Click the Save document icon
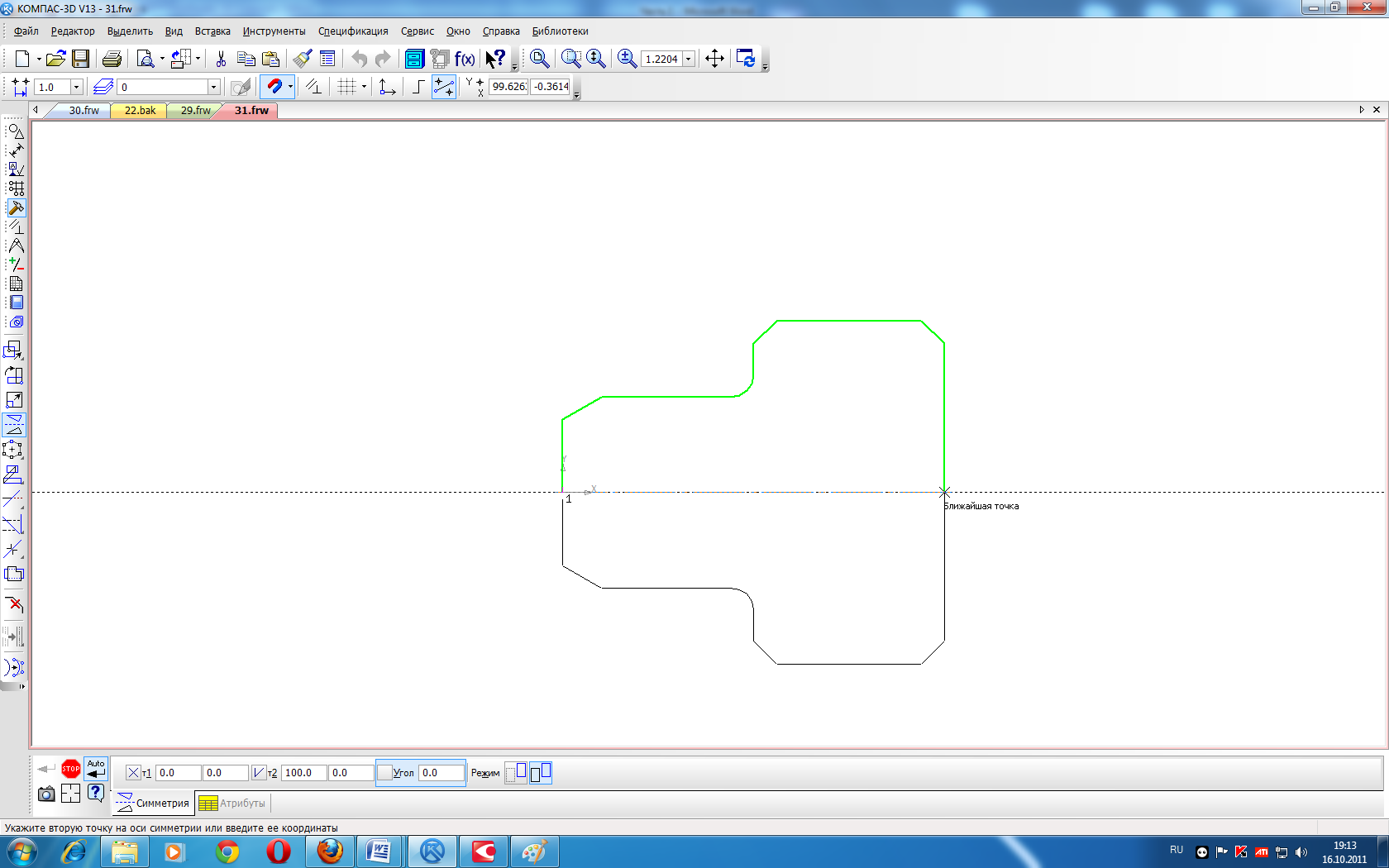Viewport: 1389px width, 868px height. tap(80, 59)
